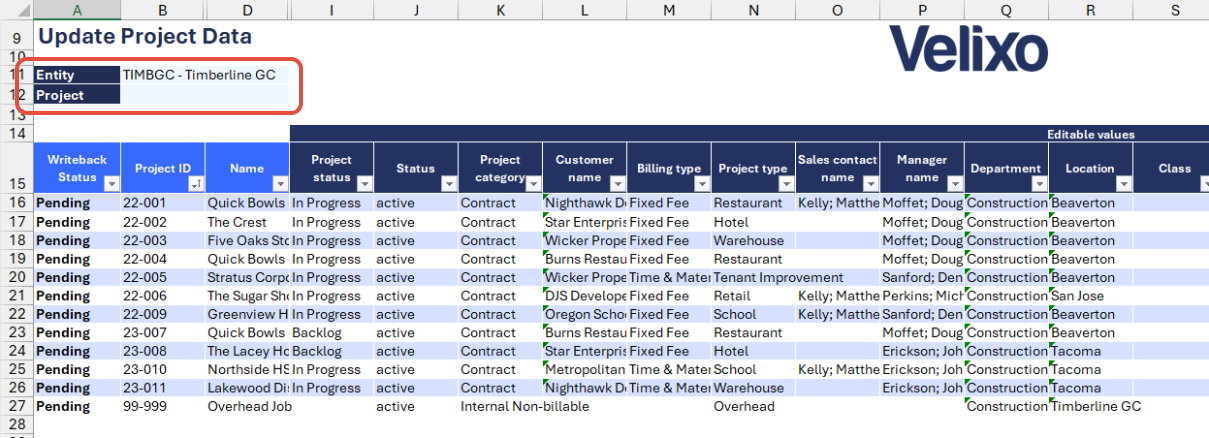Open the Project category filter dropdown
The width and height of the screenshot is (1209, 438).
tap(532, 184)
